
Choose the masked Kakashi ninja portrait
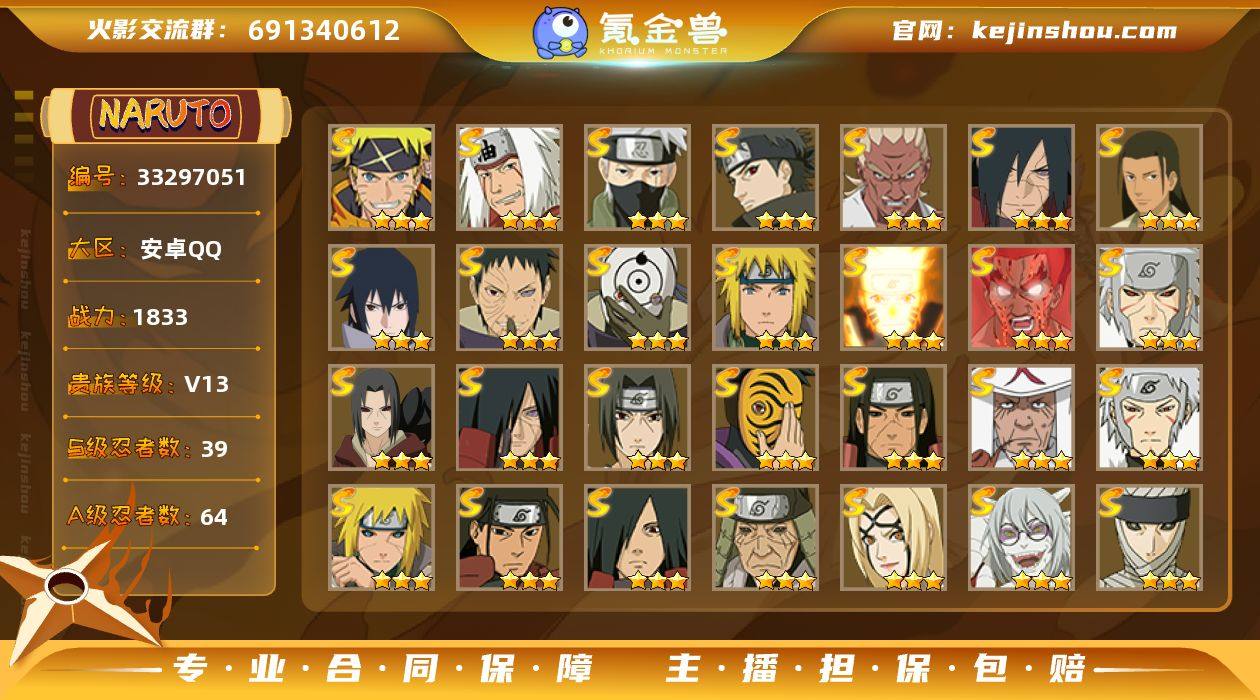(x=637, y=177)
